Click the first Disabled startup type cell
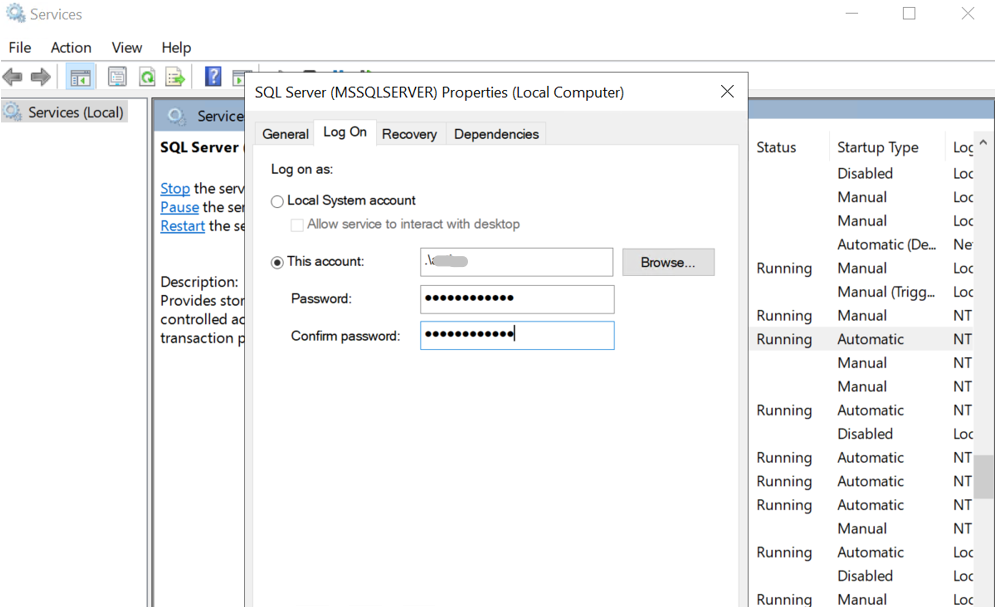 pyautogui.click(x=865, y=173)
